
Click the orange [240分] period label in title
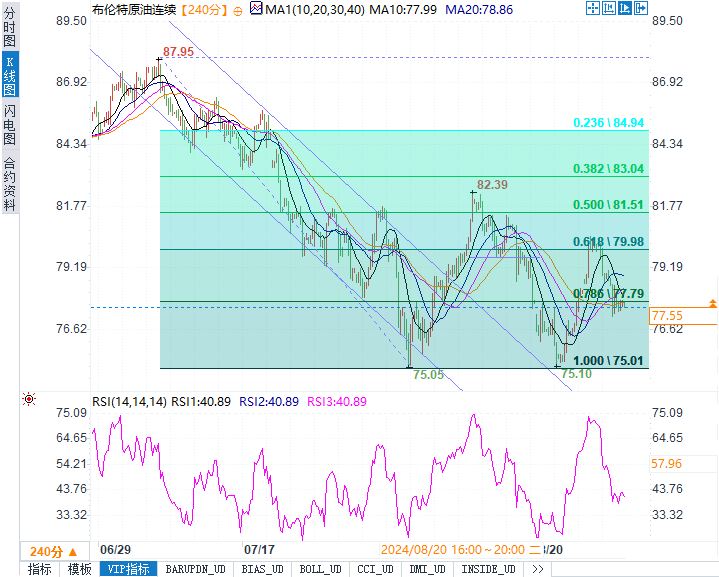point(204,10)
